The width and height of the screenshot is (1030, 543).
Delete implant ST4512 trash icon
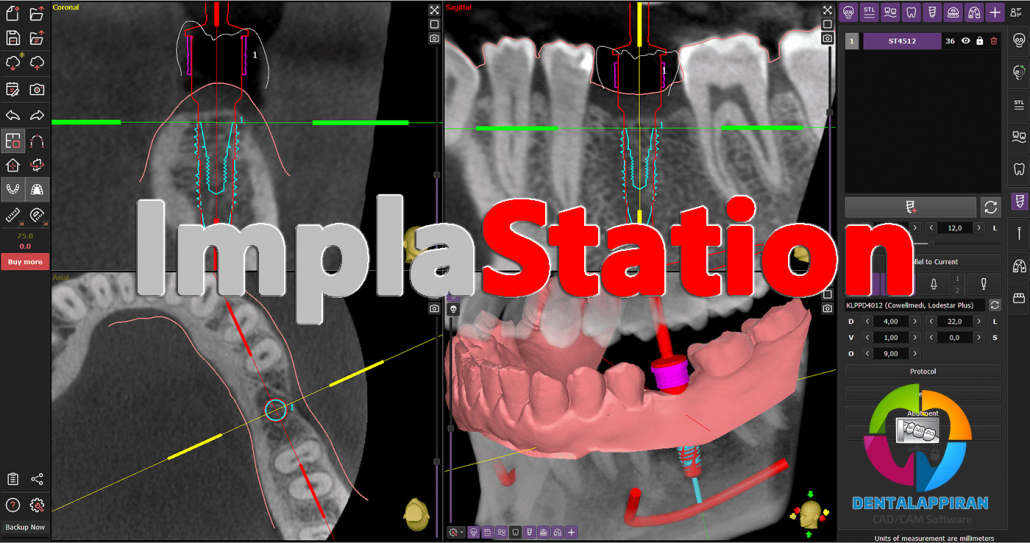point(994,41)
